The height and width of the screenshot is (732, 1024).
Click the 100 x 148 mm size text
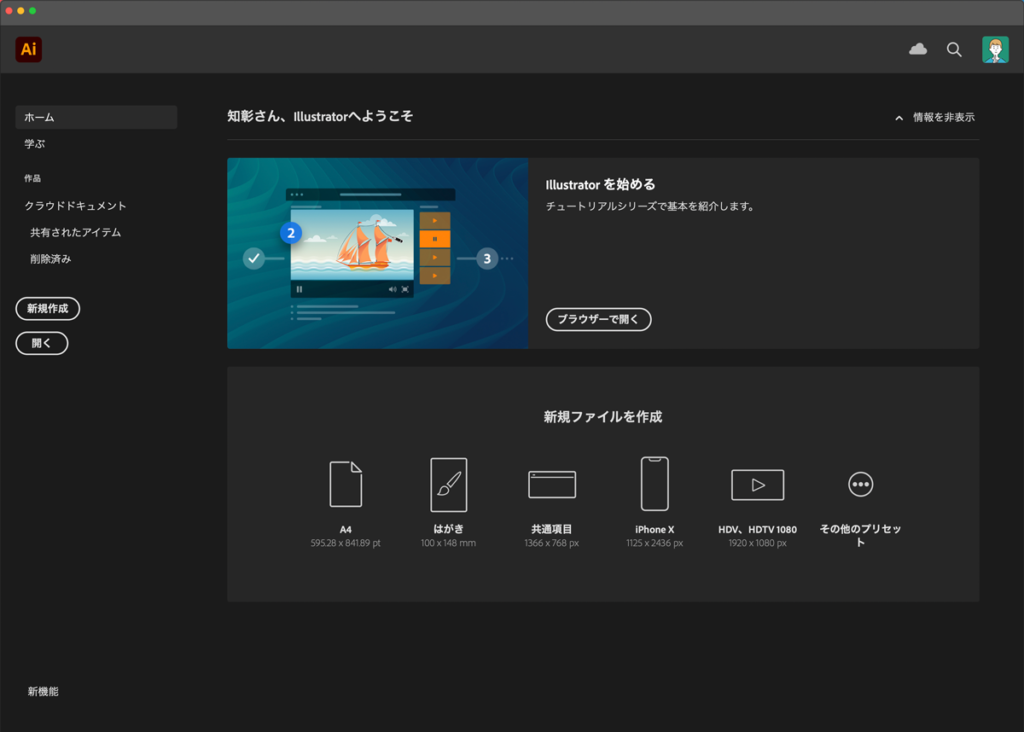pyautogui.click(x=449, y=543)
